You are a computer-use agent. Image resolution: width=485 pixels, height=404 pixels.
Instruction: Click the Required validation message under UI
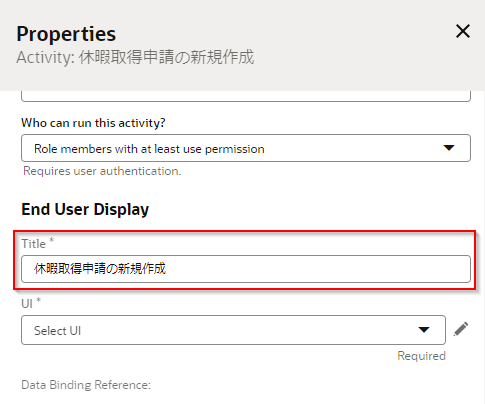421,356
